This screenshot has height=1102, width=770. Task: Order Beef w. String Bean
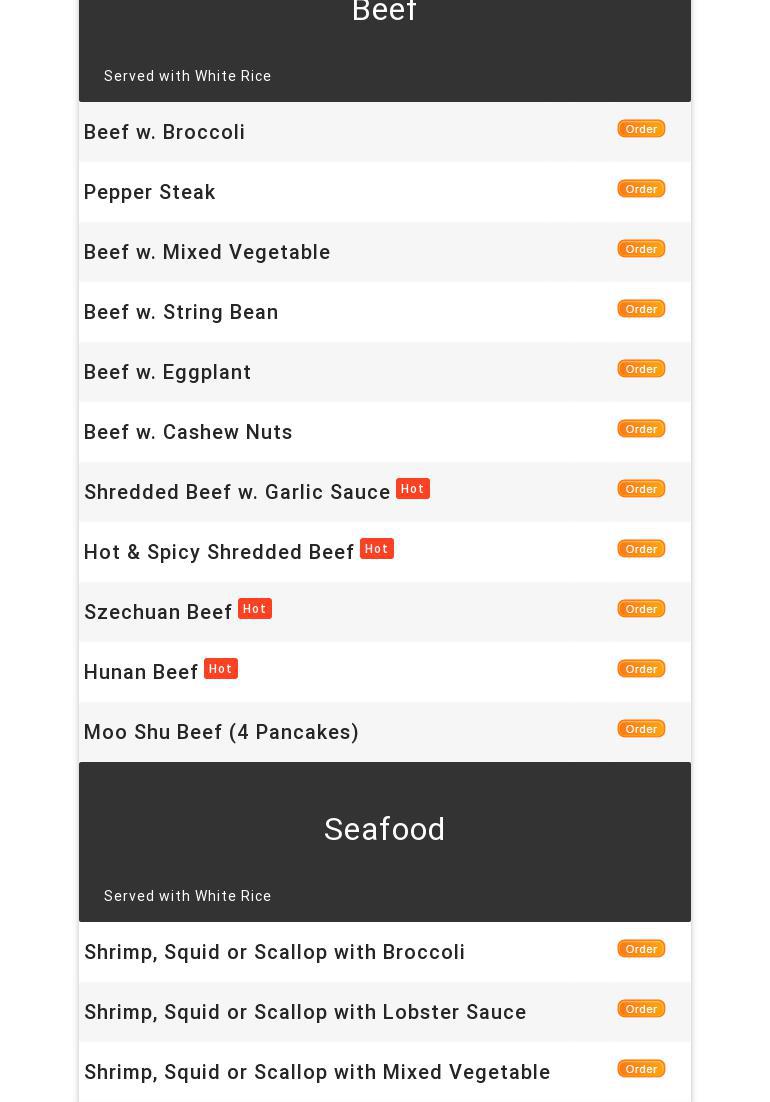(641, 309)
